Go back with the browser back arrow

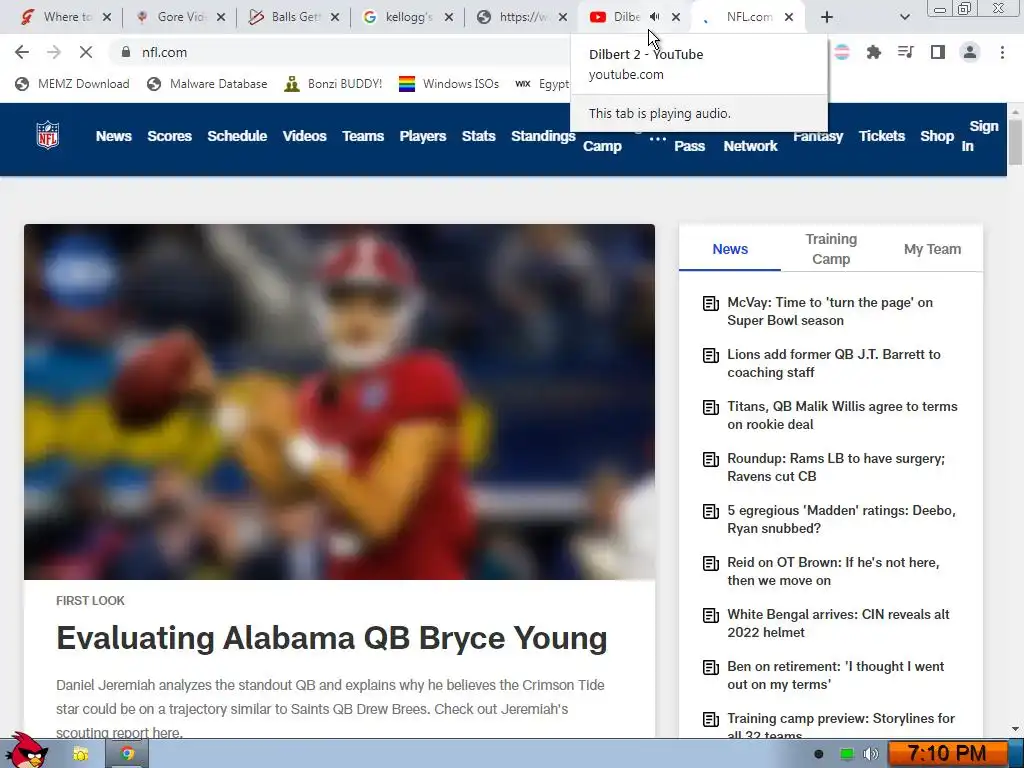pyautogui.click(x=22, y=52)
